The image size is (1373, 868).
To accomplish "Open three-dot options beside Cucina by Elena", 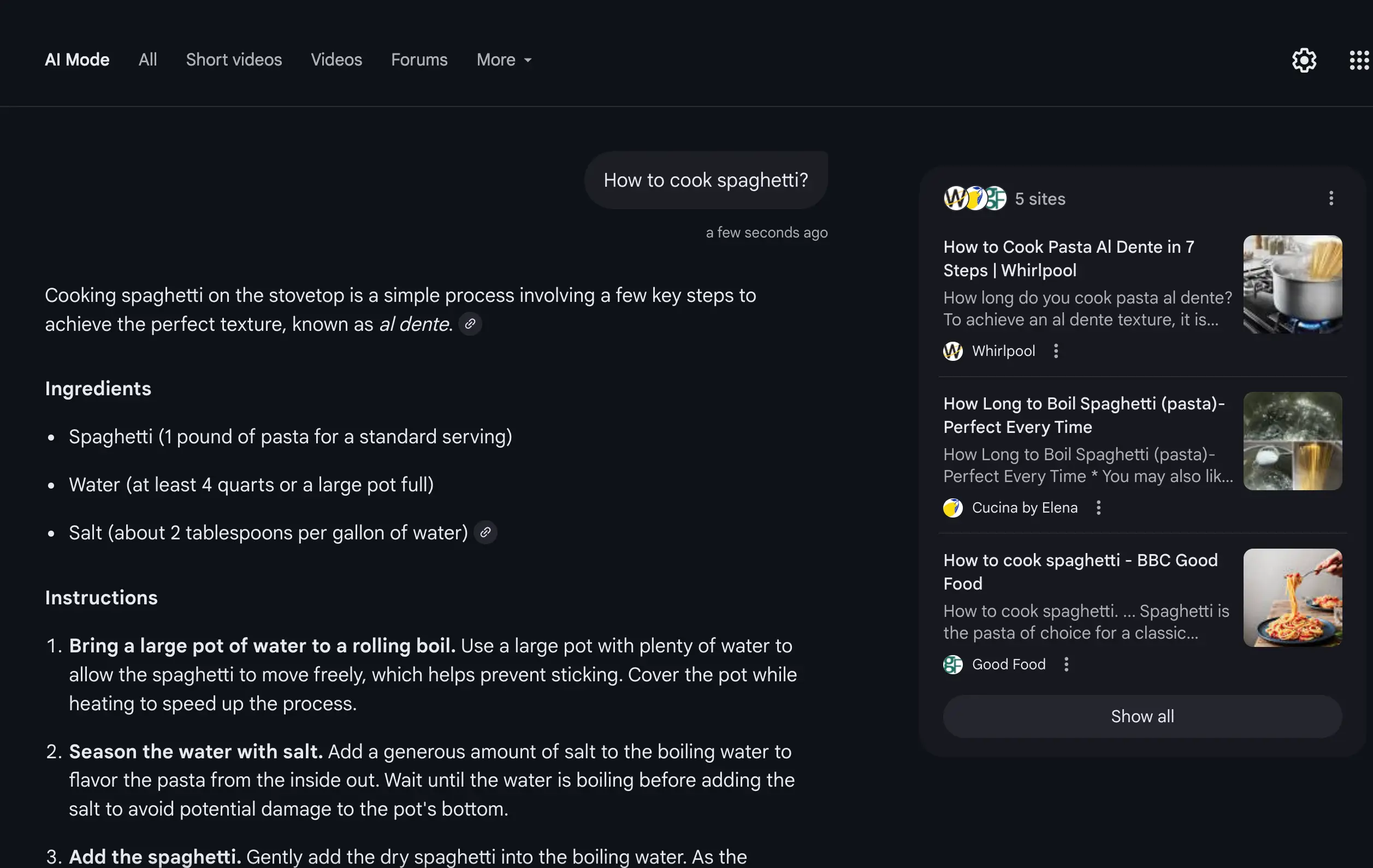I will tap(1098, 507).
